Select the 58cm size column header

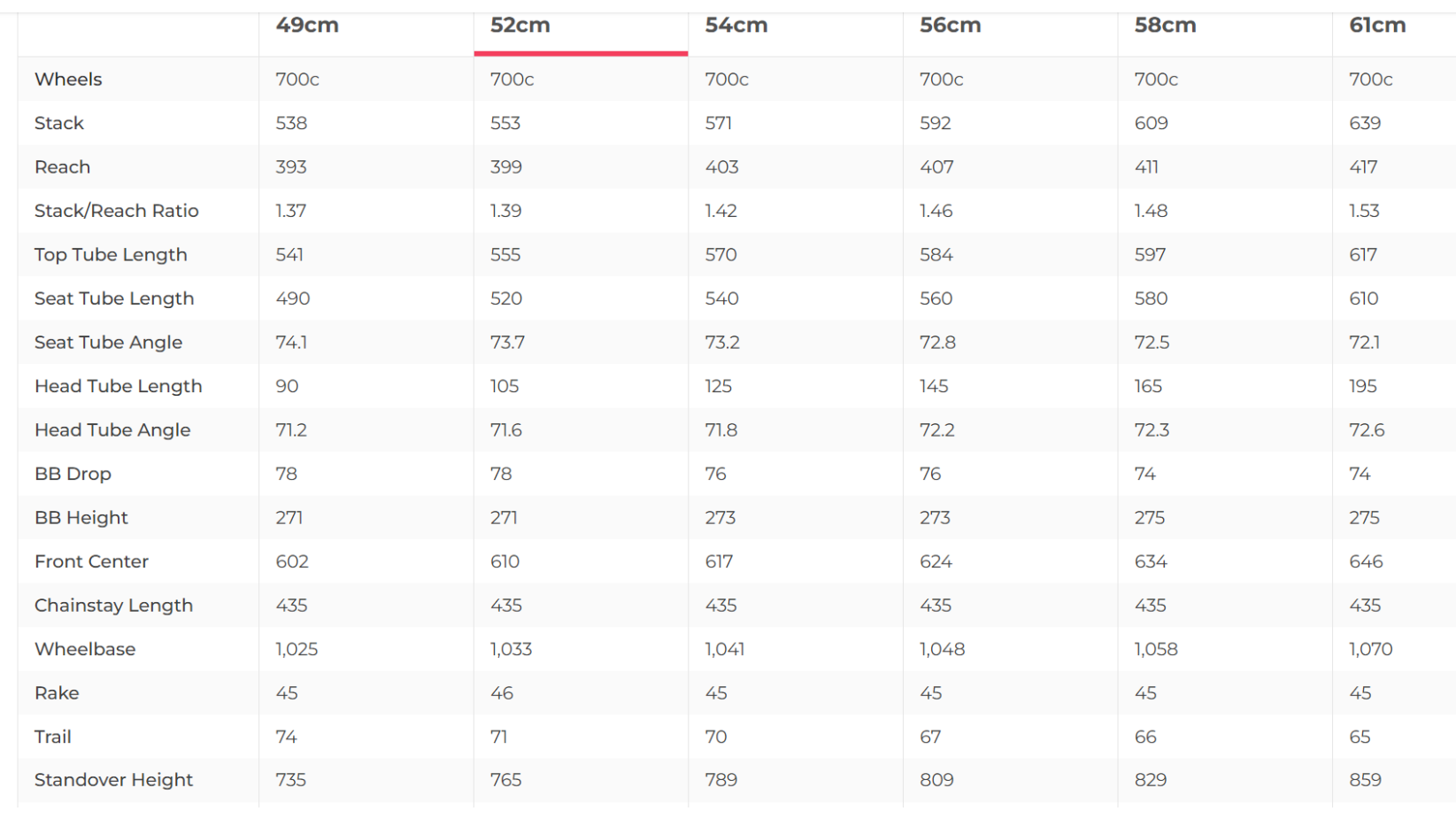tap(1166, 25)
